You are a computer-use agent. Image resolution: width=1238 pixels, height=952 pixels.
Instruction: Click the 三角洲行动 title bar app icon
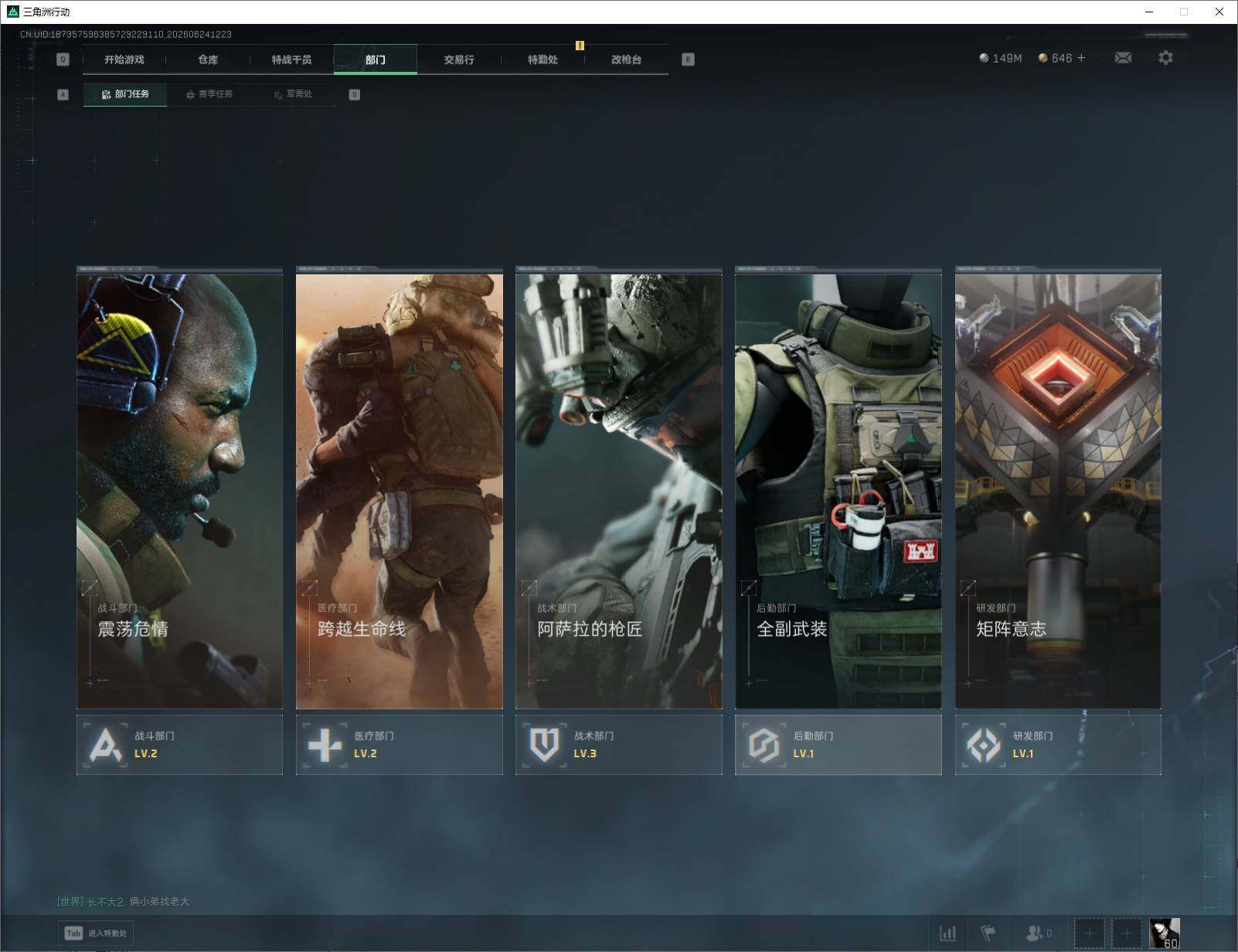12,12
